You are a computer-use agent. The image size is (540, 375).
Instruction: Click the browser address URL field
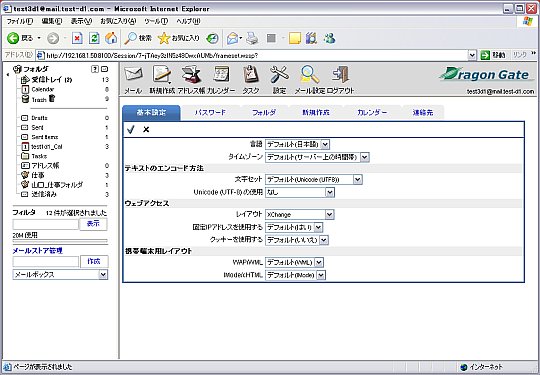pyautogui.click(x=252, y=55)
